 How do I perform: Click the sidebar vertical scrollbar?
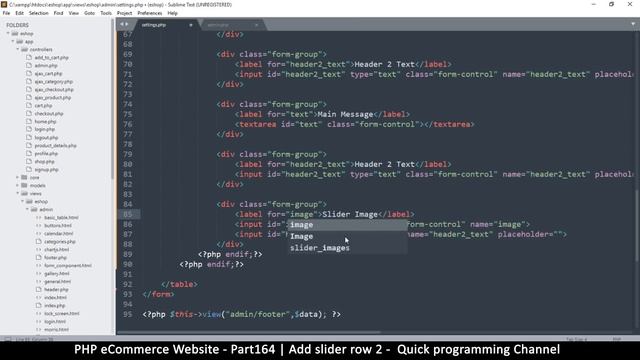(113, 98)
